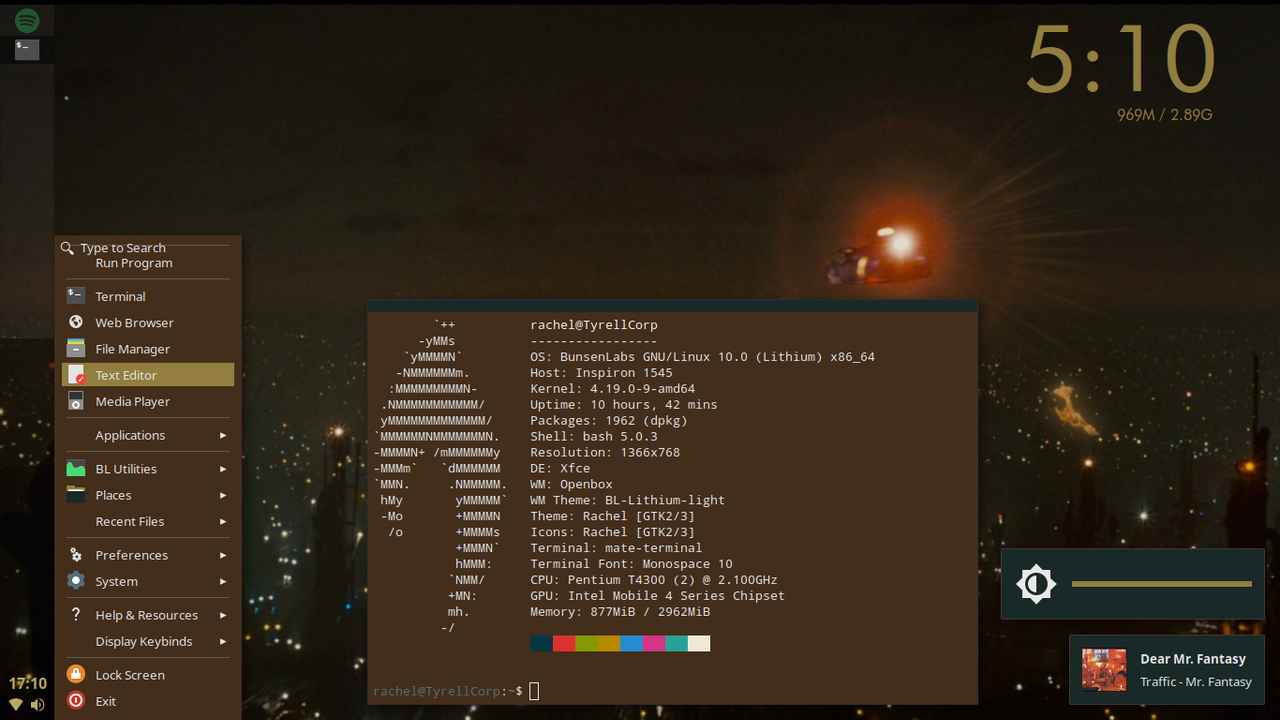The image size is (1280, 720).
Task: Click the terminal prompt cursor
Action: pos(534,691)
